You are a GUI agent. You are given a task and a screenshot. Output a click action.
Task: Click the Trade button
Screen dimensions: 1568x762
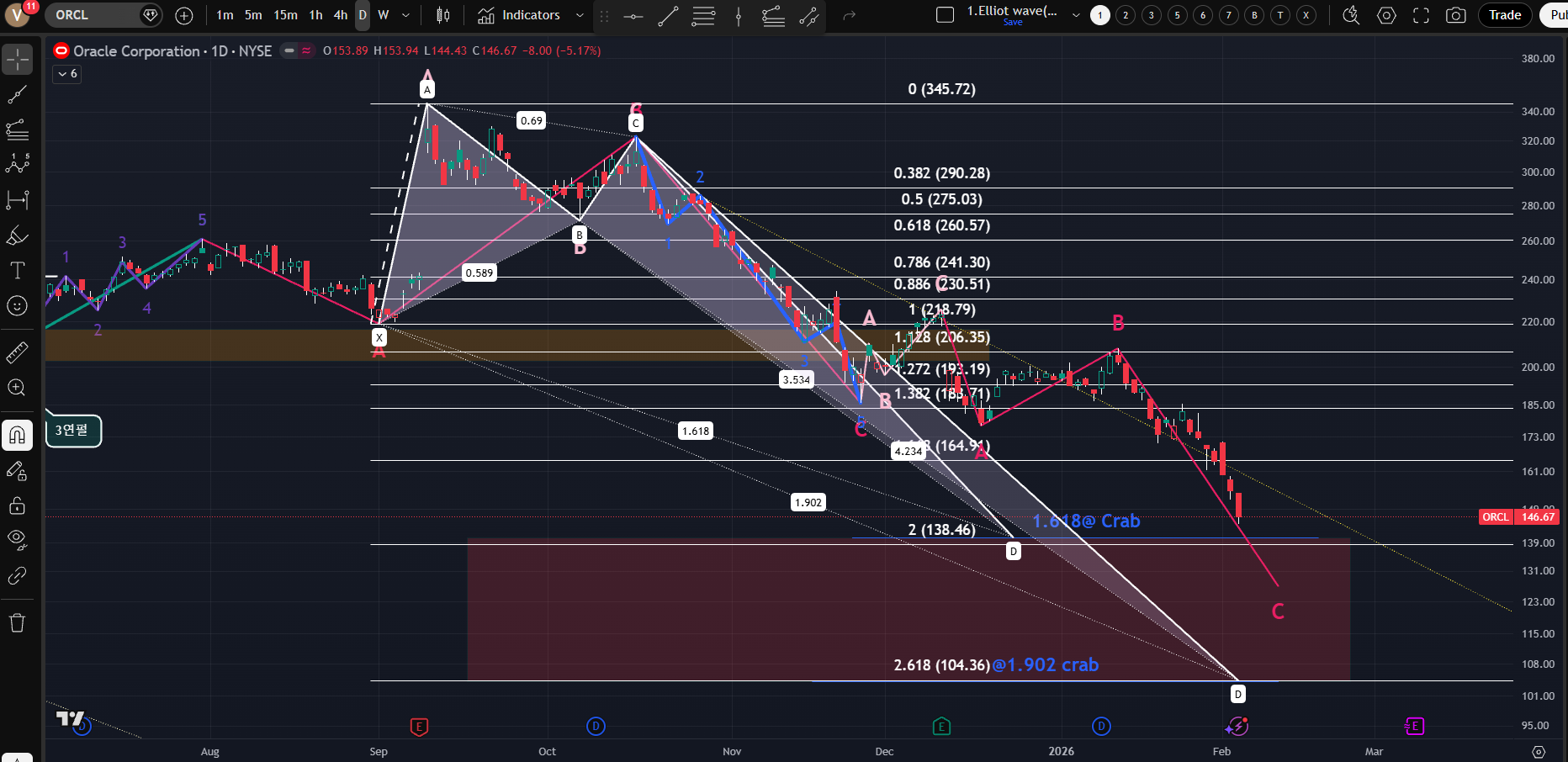(1504, 15)
